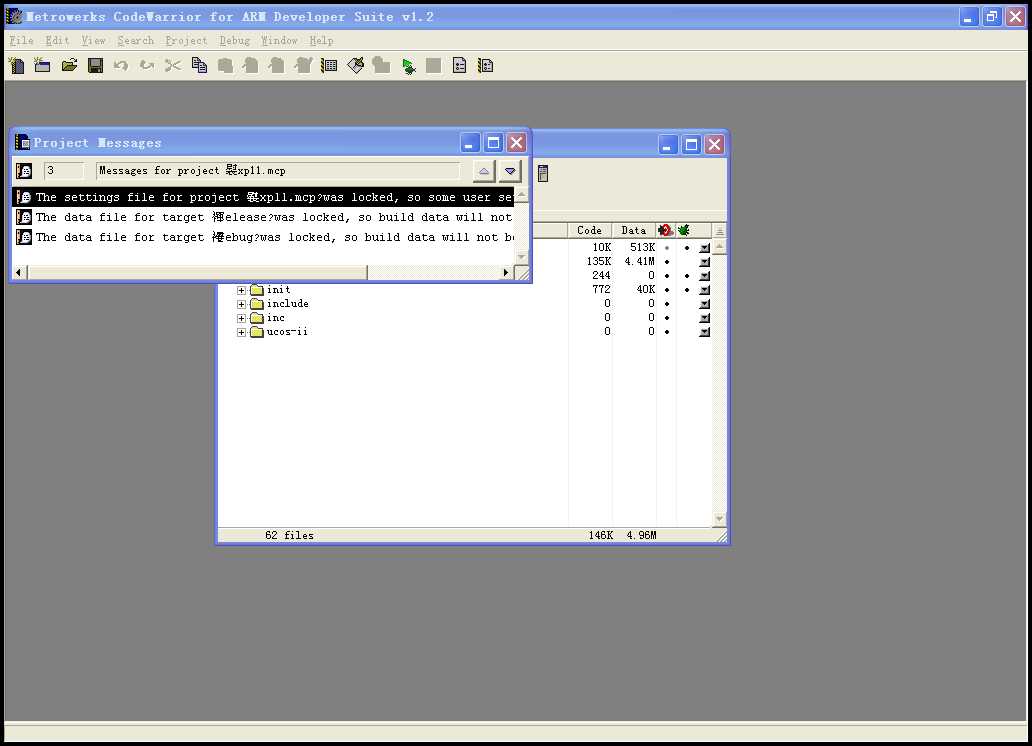Toggle debug dot in the 10K row
The width and height of the screenshot is (1032, 746).
click(686, 248)
